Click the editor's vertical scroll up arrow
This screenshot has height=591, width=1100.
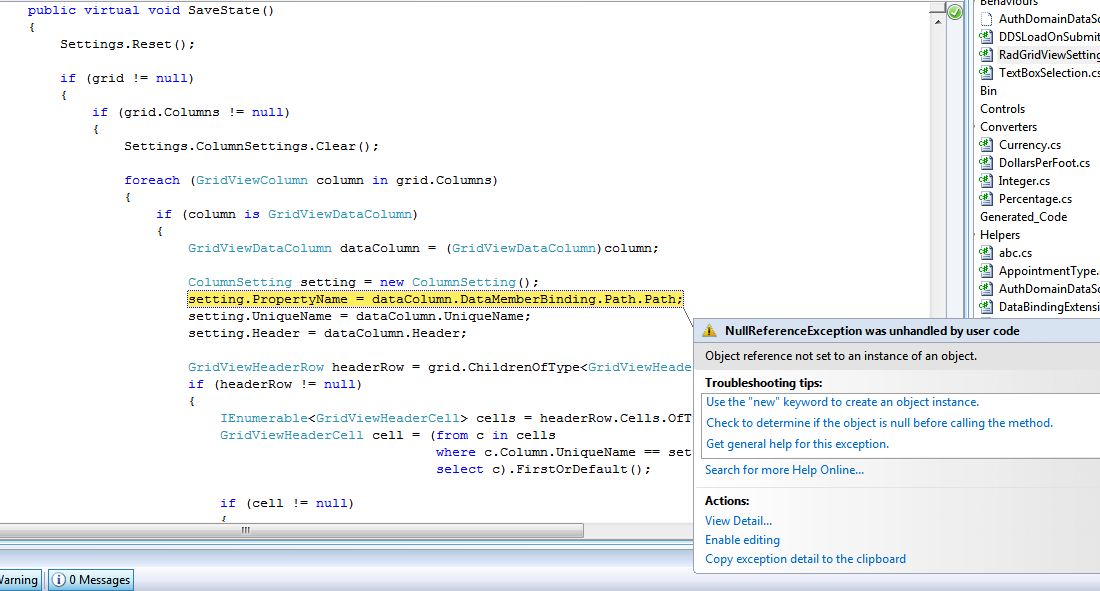[938, 22]
